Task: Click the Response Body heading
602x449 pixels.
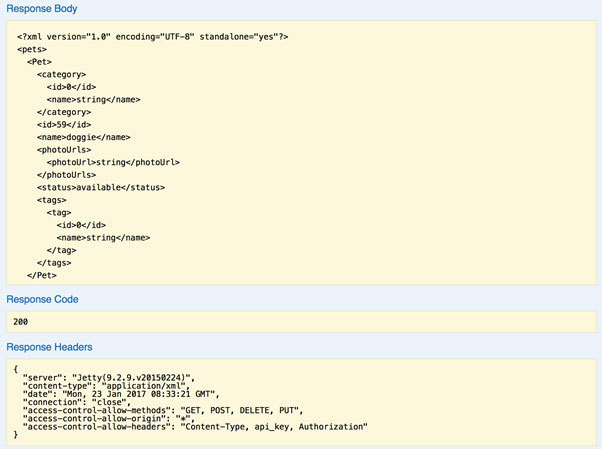Action: pos(42,8)
